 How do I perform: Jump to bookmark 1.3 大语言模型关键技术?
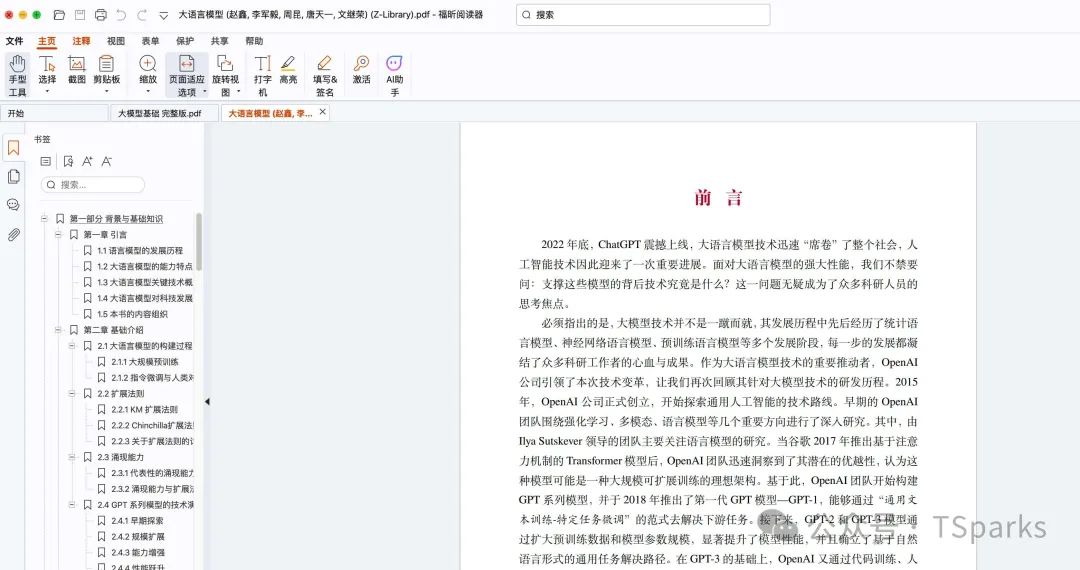click(x=145, y=282)
